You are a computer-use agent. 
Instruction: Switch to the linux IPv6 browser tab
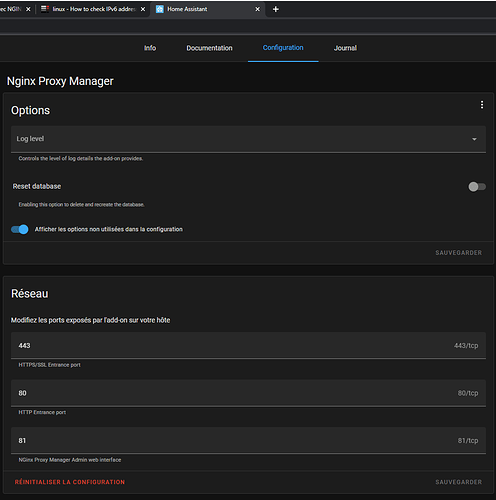tap(93, 9)
